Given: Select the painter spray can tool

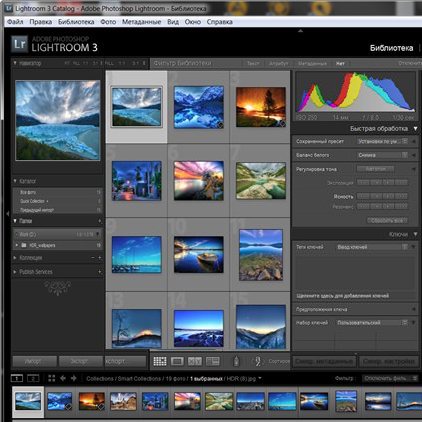Looking at the screenshot, I should (x=236, y=361).
